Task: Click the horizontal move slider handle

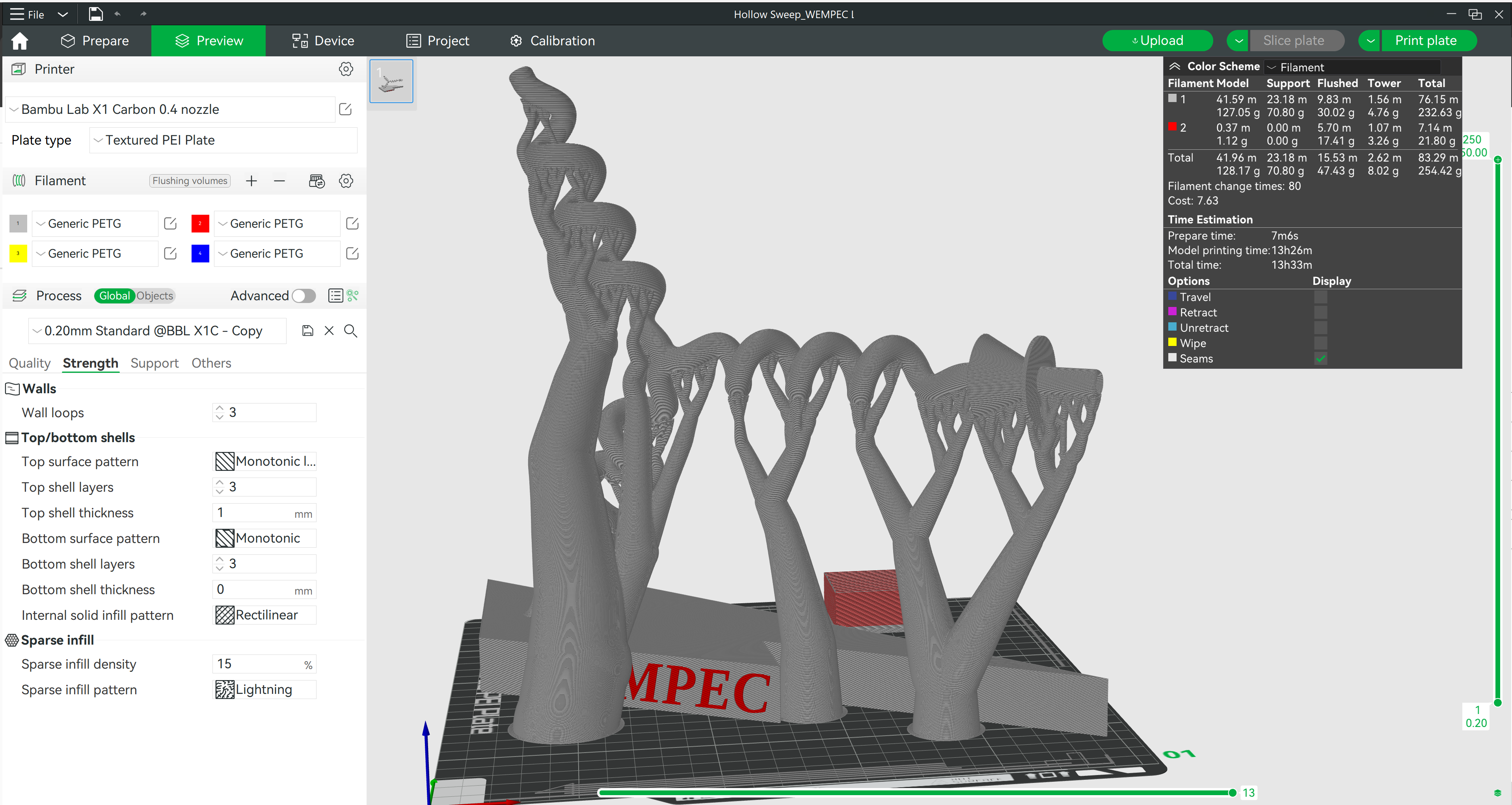Action: coord(1232,793)
